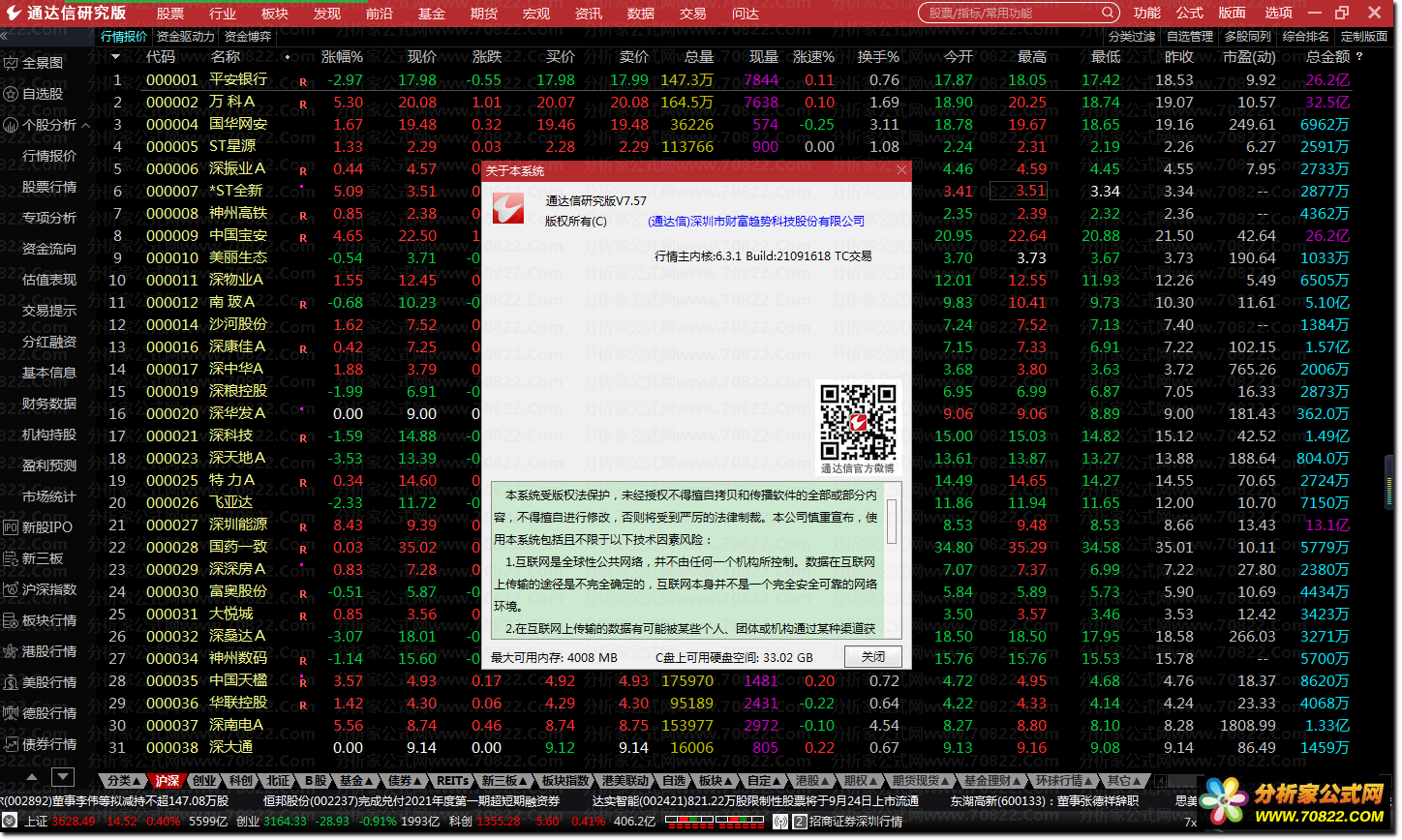Click the search magnifier icon

(1108, 14)
